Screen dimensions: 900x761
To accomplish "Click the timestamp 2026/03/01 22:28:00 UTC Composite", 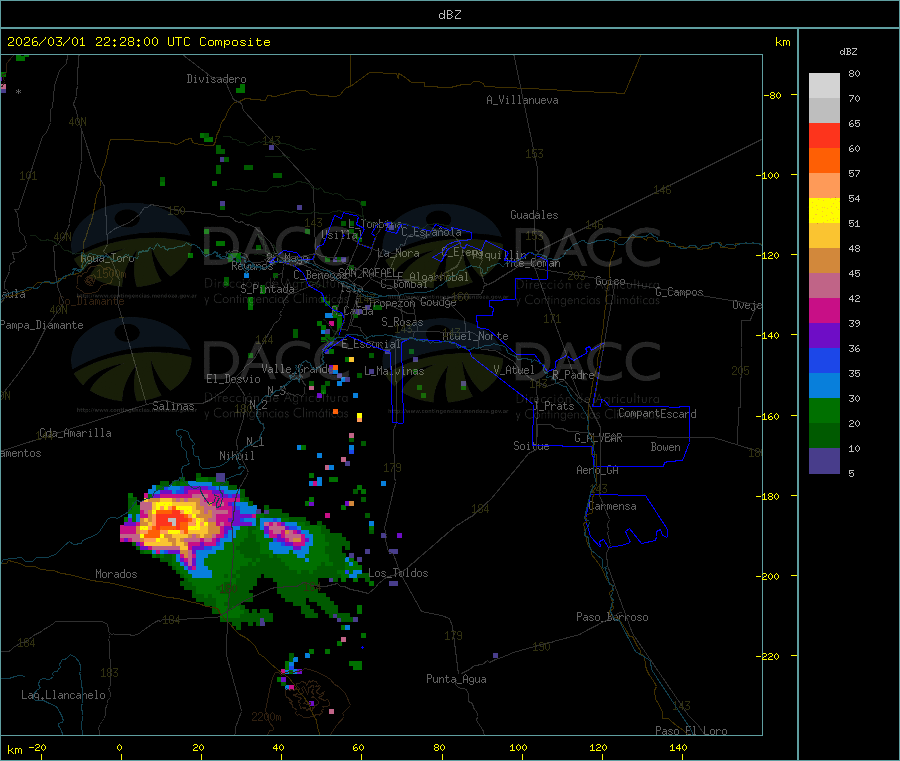I will click(138, 42).
